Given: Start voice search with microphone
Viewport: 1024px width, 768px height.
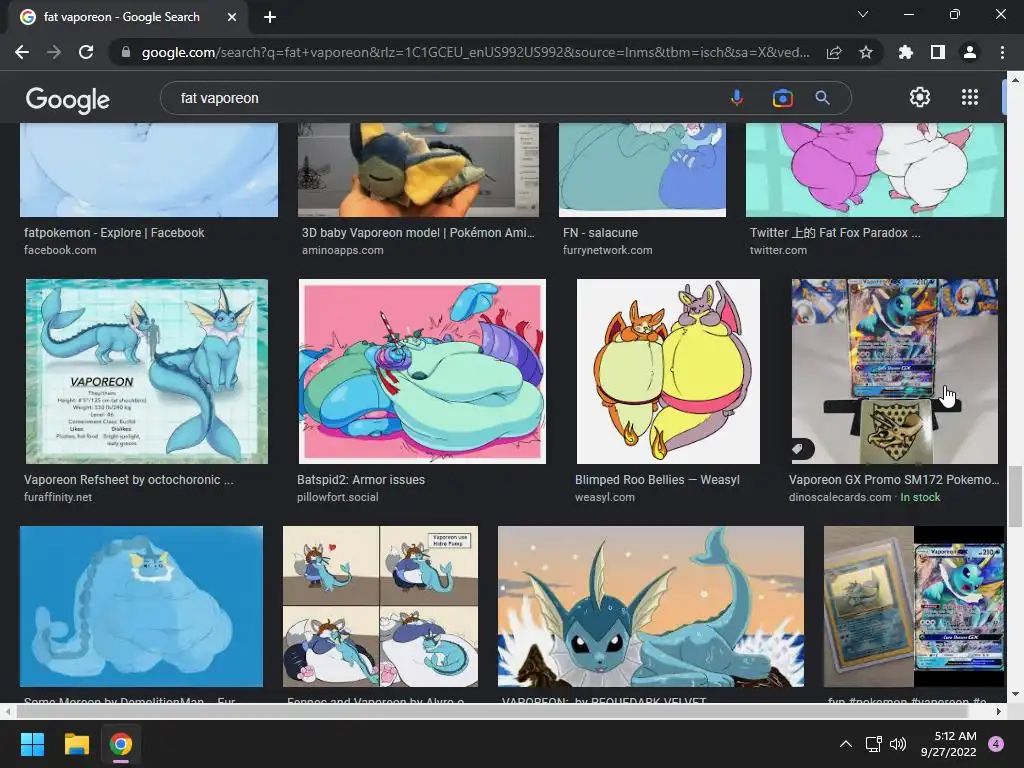Looking at the screenshot, I should coord(737,98).
